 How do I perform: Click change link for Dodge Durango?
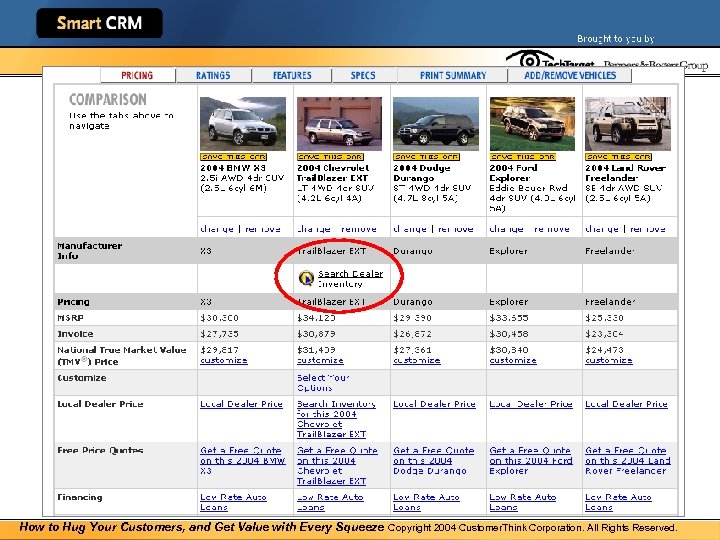(x=410, y=229)
